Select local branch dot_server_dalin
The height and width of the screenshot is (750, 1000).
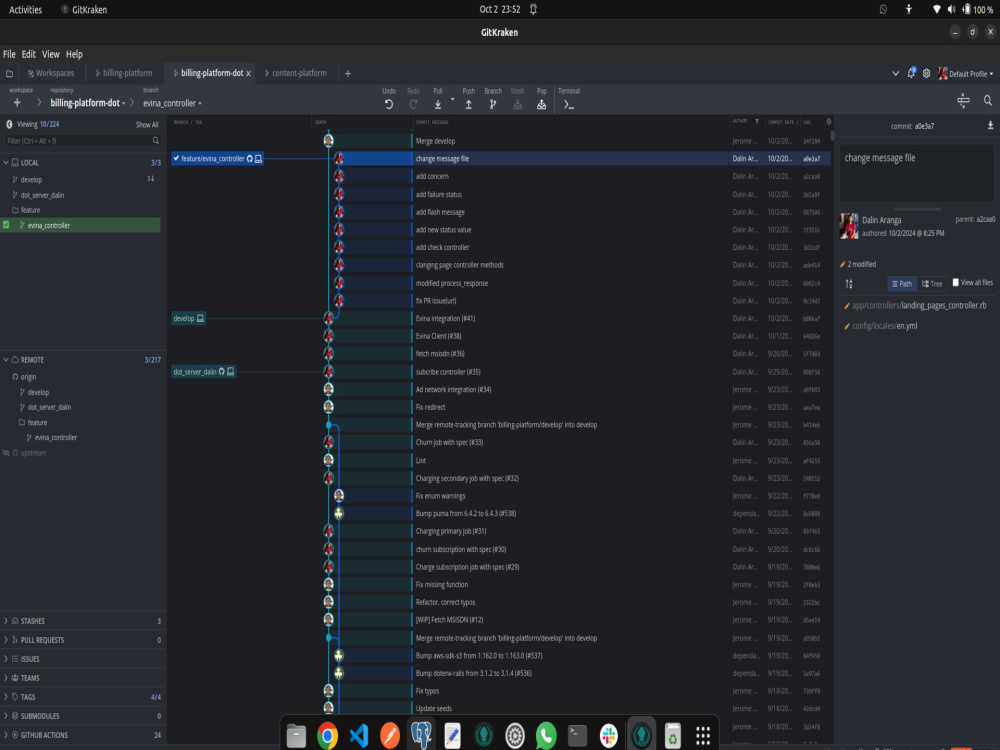[42, 195]
